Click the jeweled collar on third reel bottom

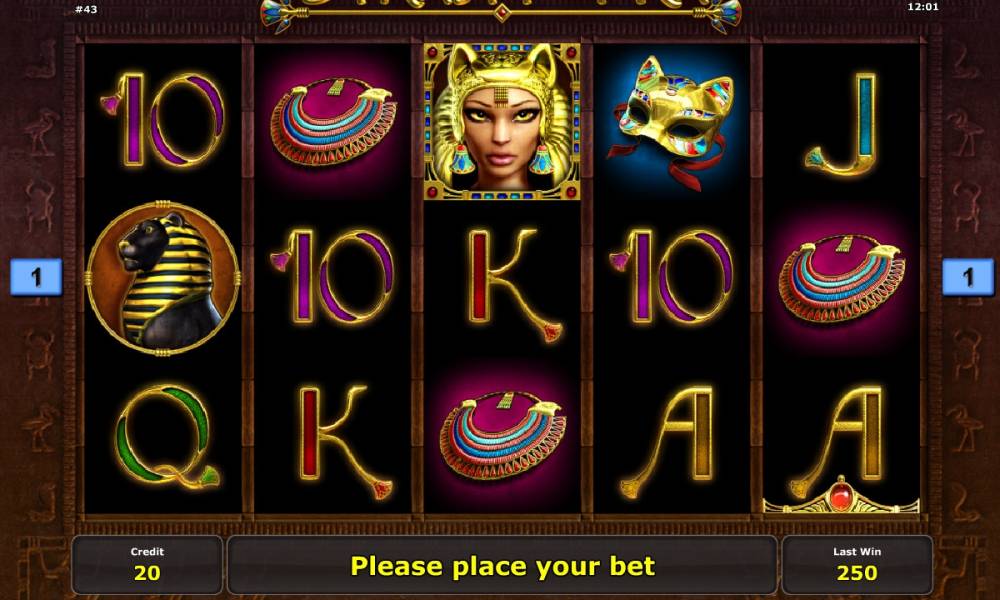[x=502, y=435]
